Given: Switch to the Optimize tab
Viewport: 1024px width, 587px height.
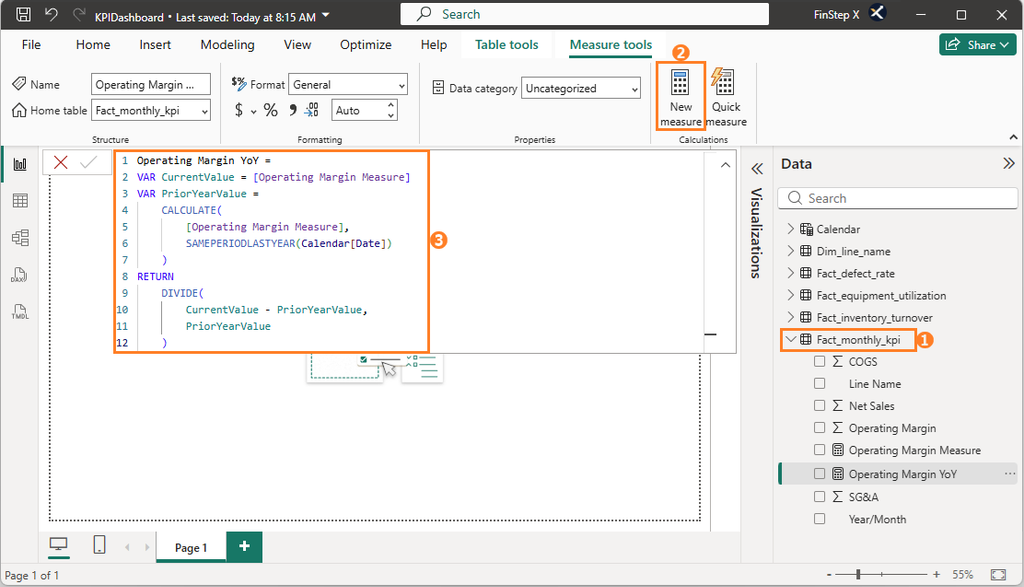Looking at the screenshot, I should click(366, 44).
